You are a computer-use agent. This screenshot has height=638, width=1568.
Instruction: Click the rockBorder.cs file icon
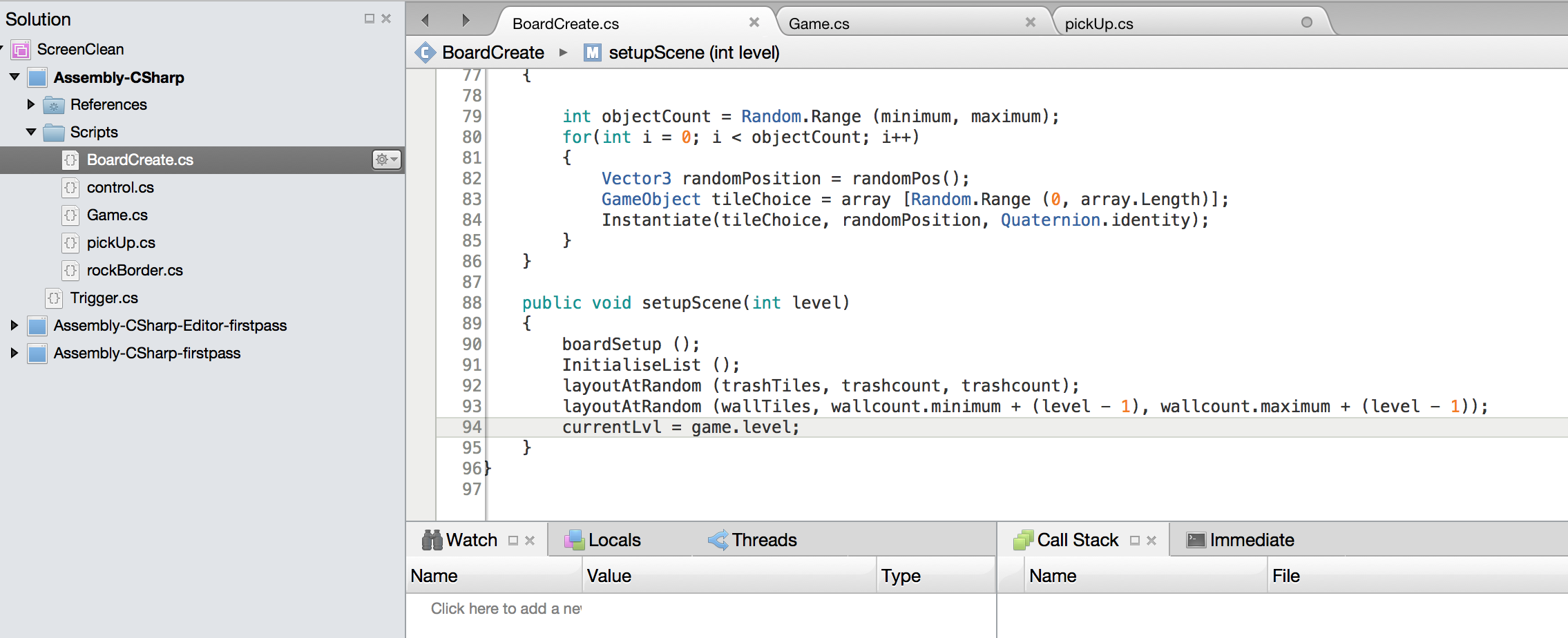[70, 271]
